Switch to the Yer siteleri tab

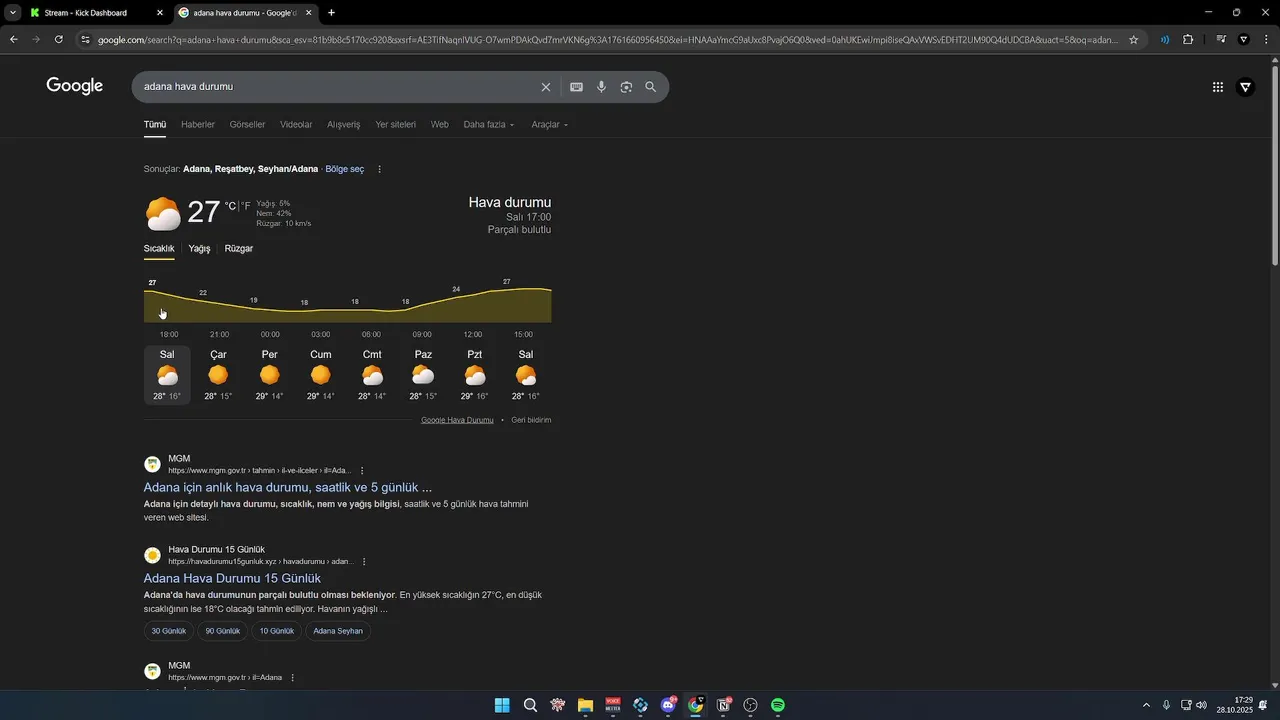click(x=396, y=125)
